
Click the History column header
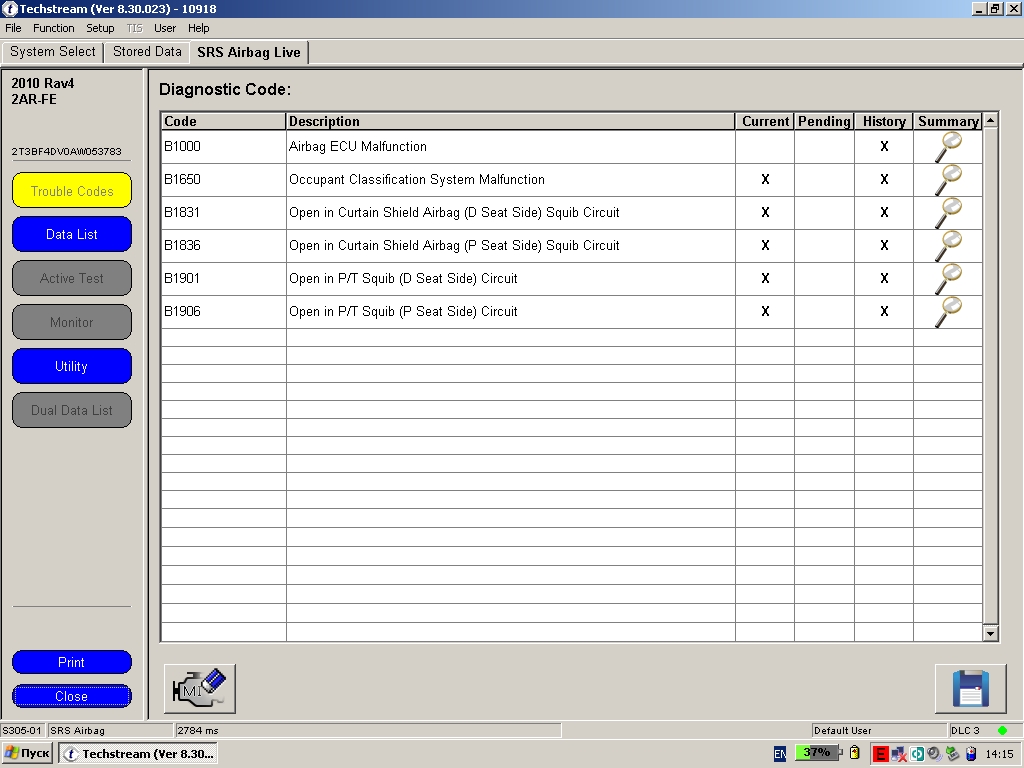[x=884, y=121]
